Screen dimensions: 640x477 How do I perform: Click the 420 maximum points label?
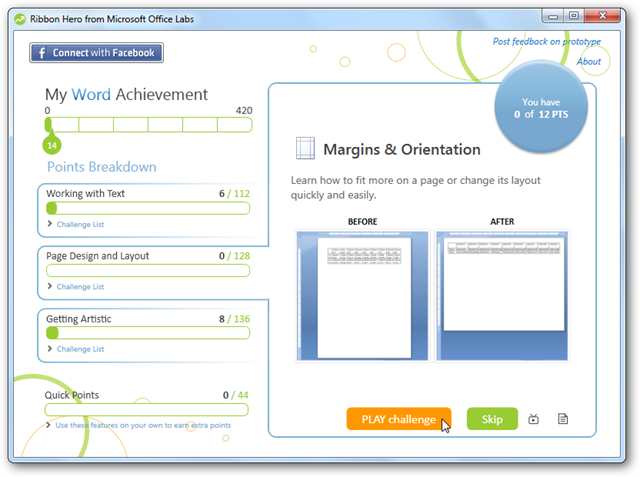click(244, 111)
